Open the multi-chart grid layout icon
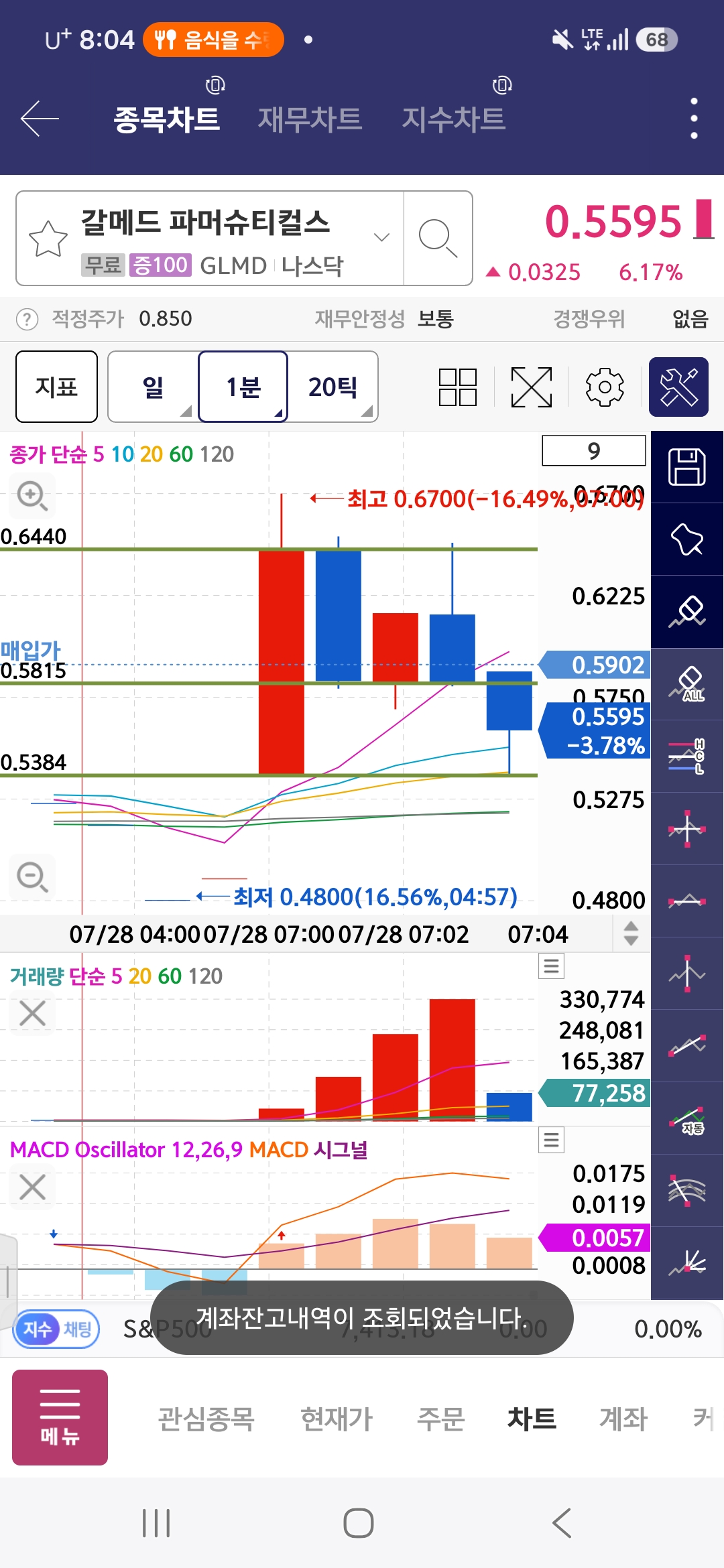 click(458, 387)
